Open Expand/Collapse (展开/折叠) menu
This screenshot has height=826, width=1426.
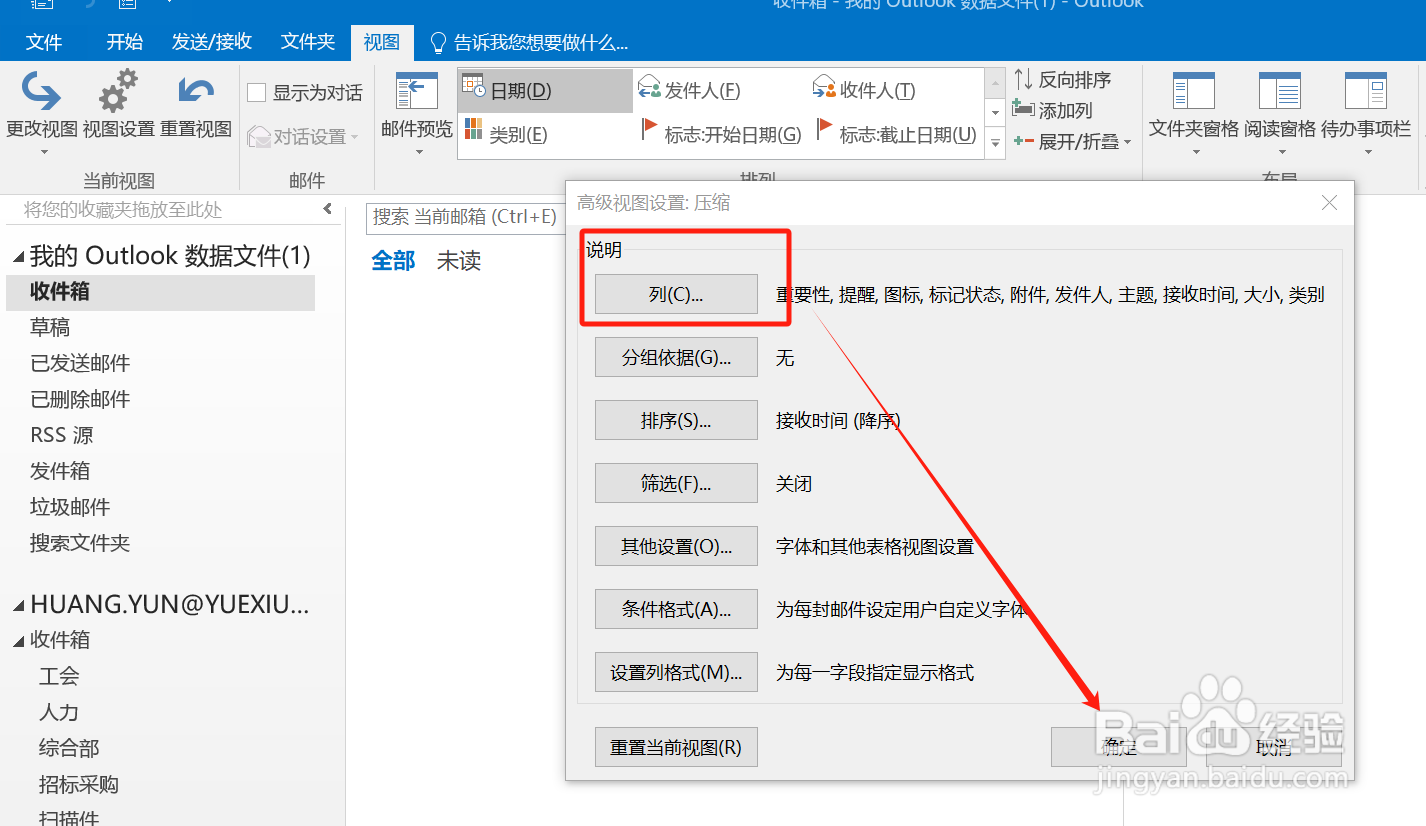pyautogui.click(x=1072, y=142)
